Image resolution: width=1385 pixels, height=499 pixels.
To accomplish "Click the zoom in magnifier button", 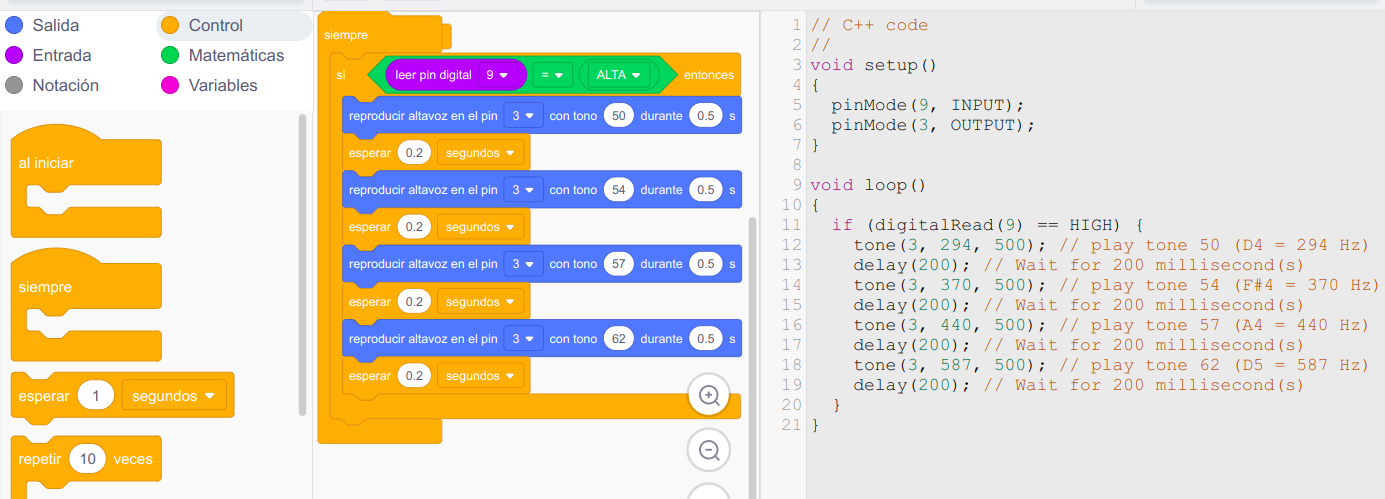I will [709, 395].
